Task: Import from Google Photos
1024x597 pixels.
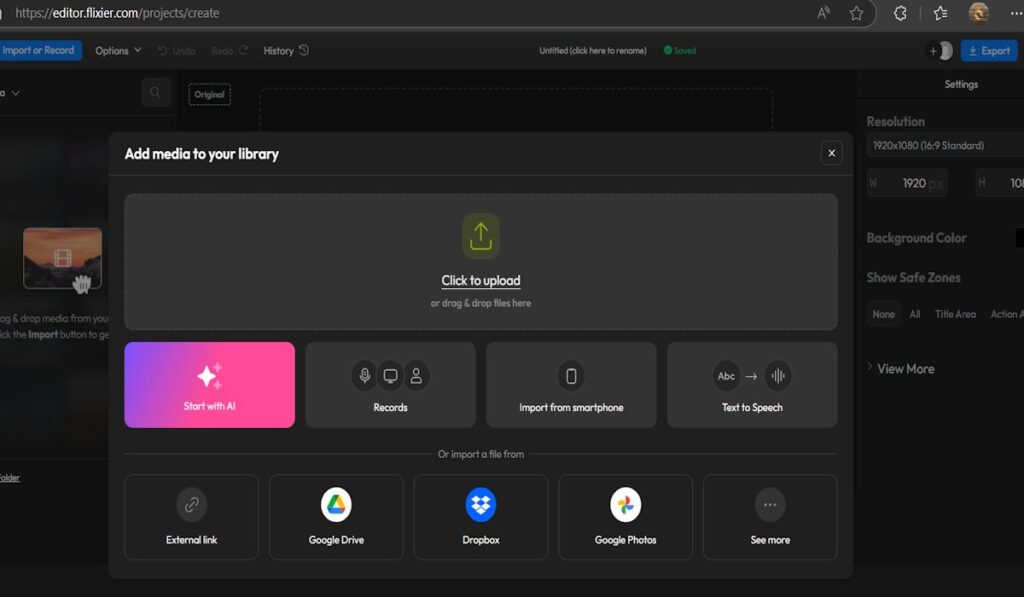Action: [x=625, y=516]
